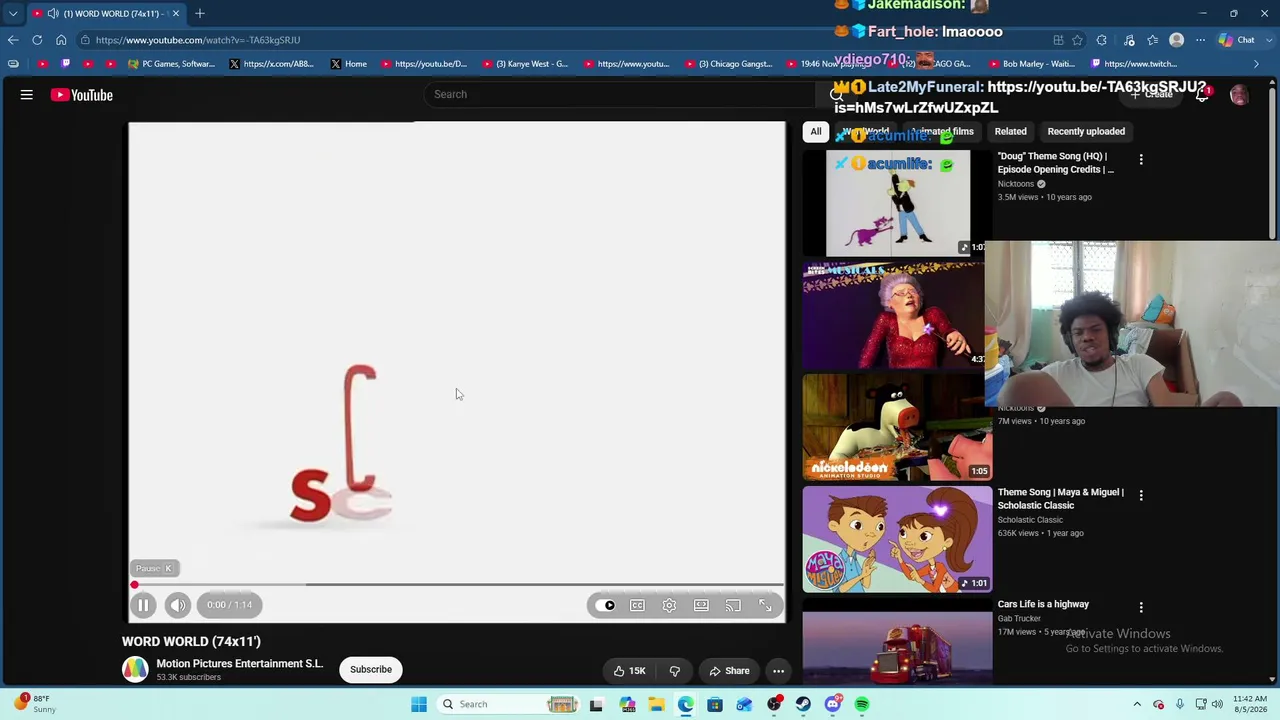Screen dimensions: 1280x720
Task: Open the Kanye West bookmark
Action: [525, 64]
